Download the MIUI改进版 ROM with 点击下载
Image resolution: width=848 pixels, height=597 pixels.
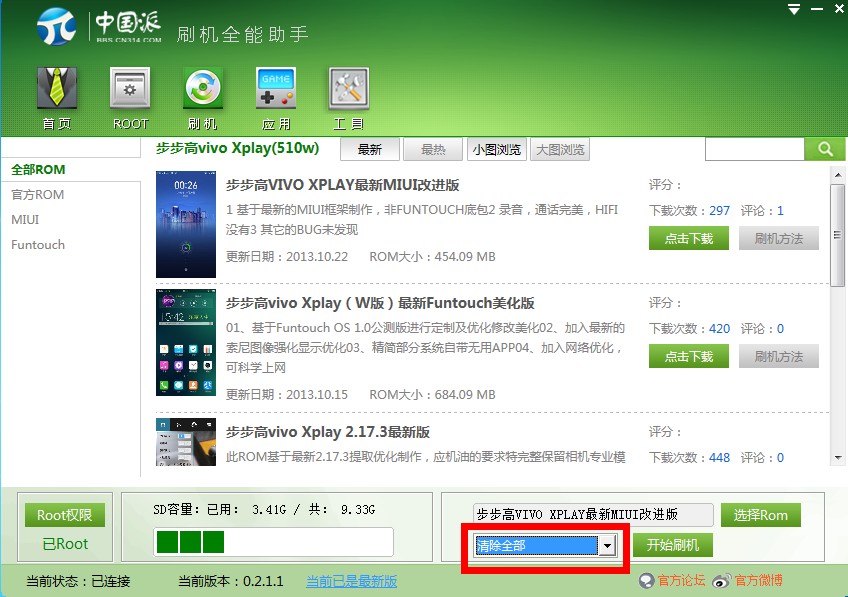(688, 238)
